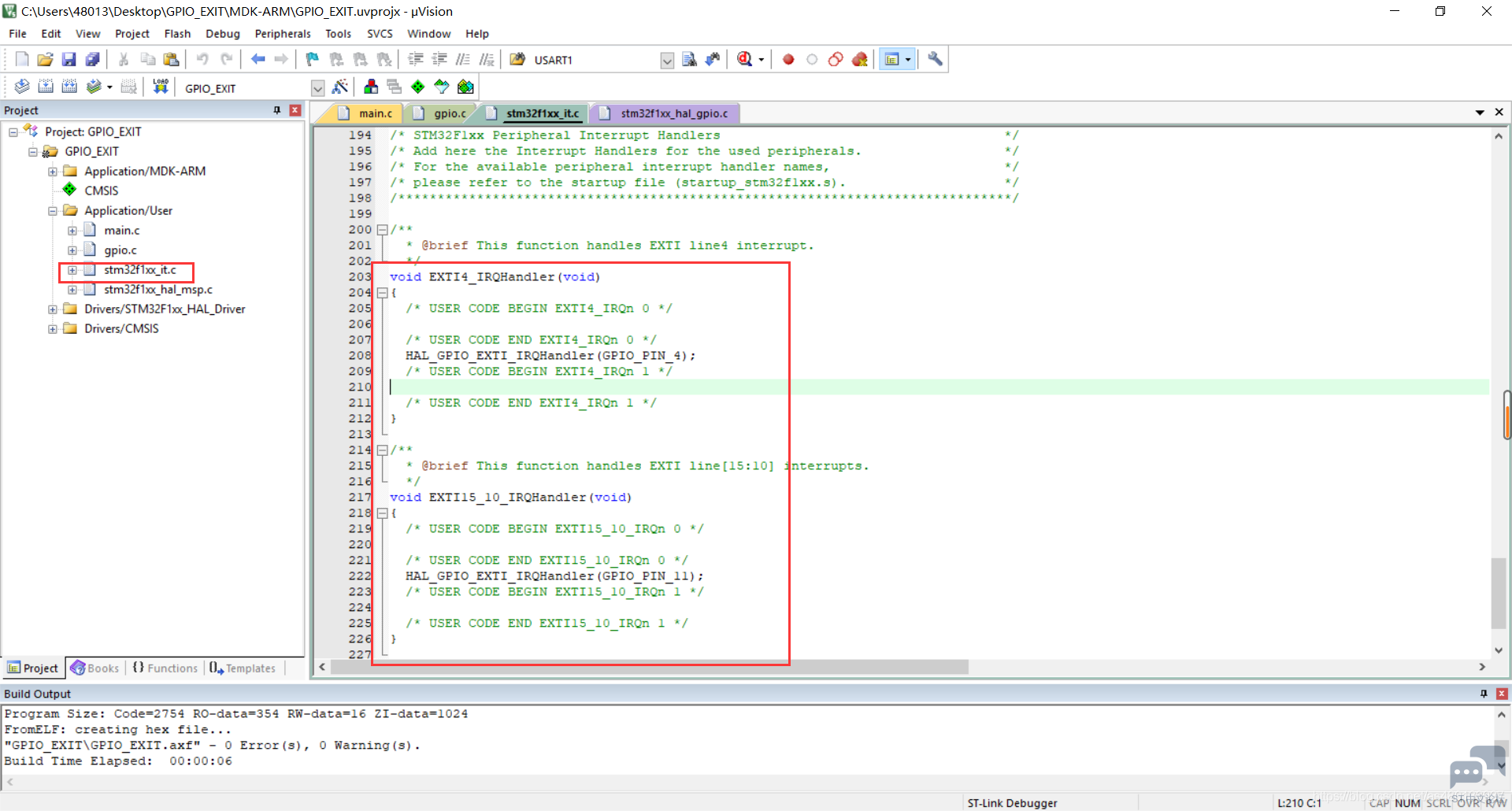Click the Download to flash LOAD icon
The width and height of the screenshot is (1512, 811).
pos(161,87)
